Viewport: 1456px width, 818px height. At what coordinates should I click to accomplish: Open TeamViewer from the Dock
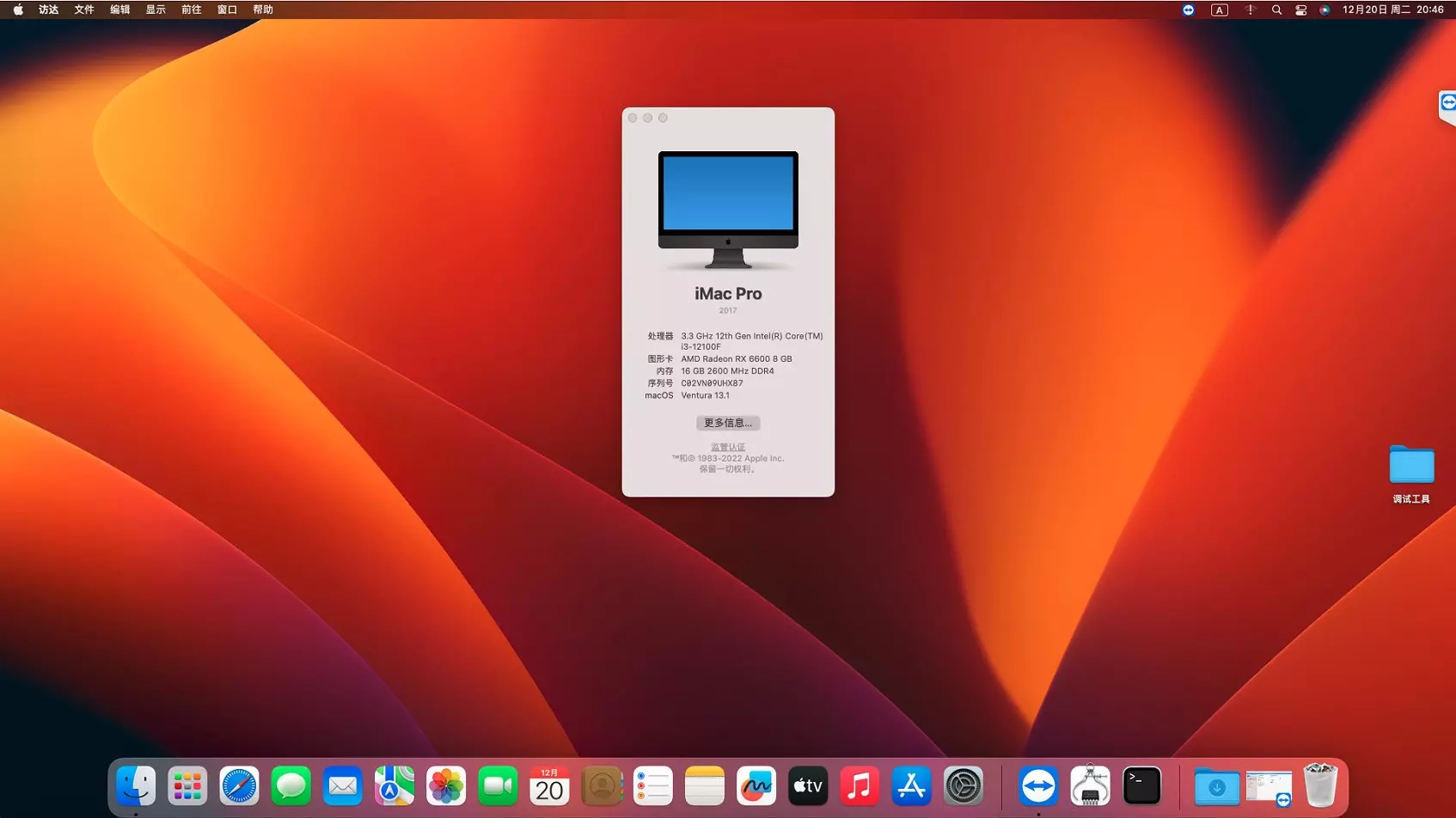(1038, 785)
